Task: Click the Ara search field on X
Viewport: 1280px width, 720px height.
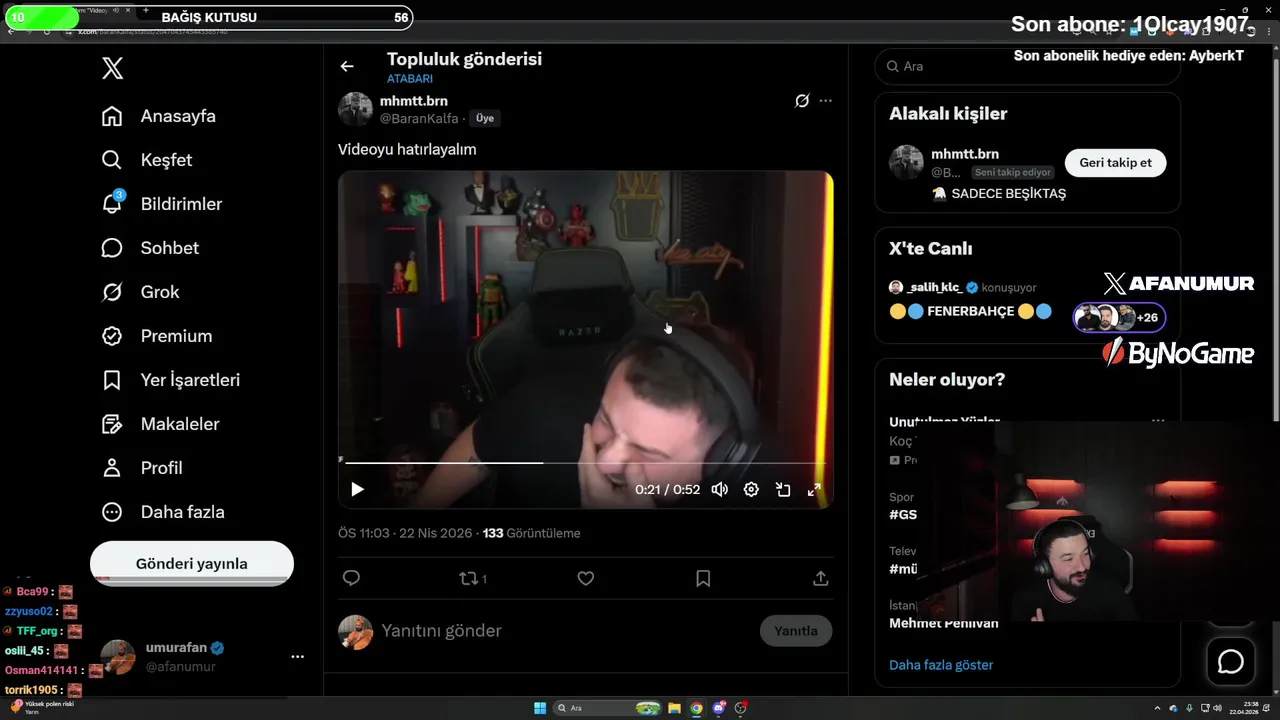Action: (1027, 66)
